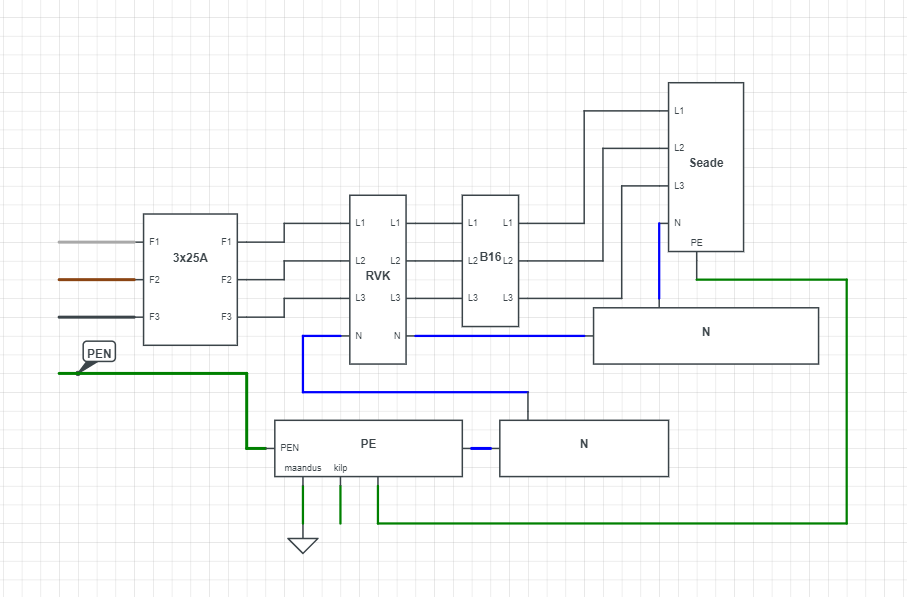The image size is (907, 597).
Task: Click the PE terminal label on Seade
Action: (696, 242)
